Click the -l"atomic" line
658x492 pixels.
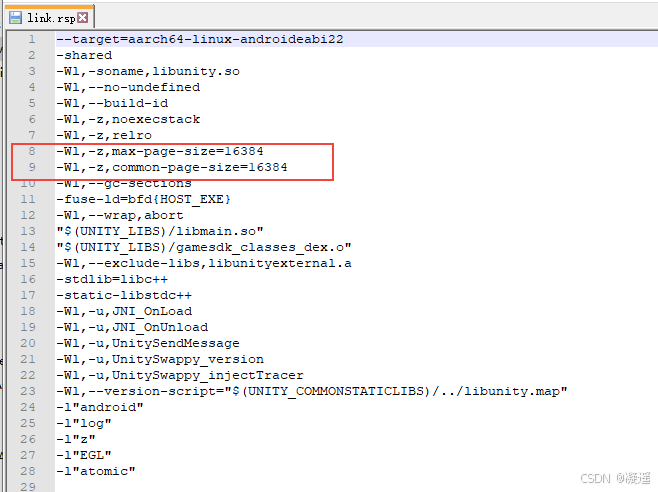(x=96, y=471)
